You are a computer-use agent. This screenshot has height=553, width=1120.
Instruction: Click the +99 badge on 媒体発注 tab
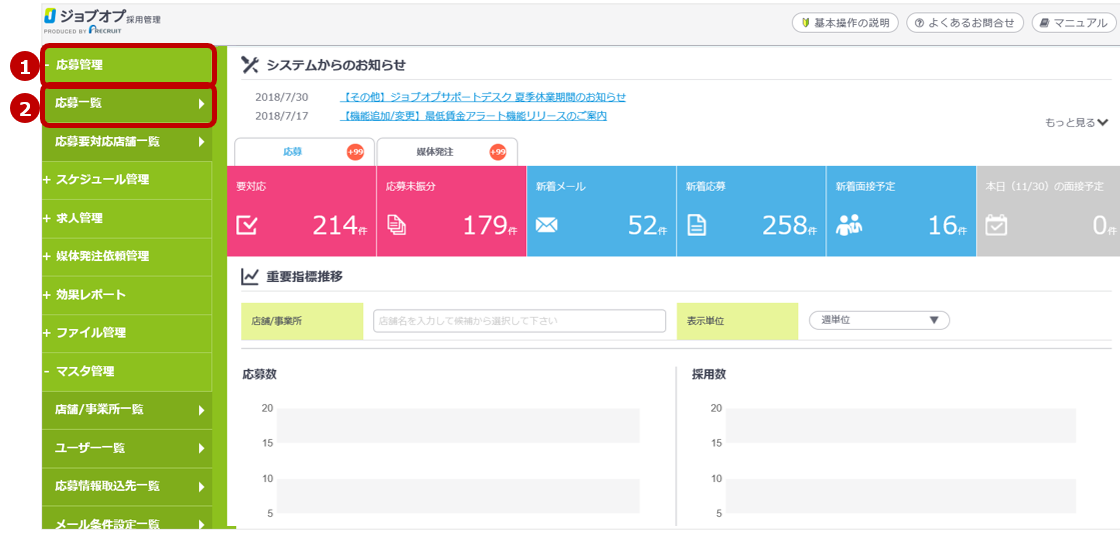tap(497, 152)
